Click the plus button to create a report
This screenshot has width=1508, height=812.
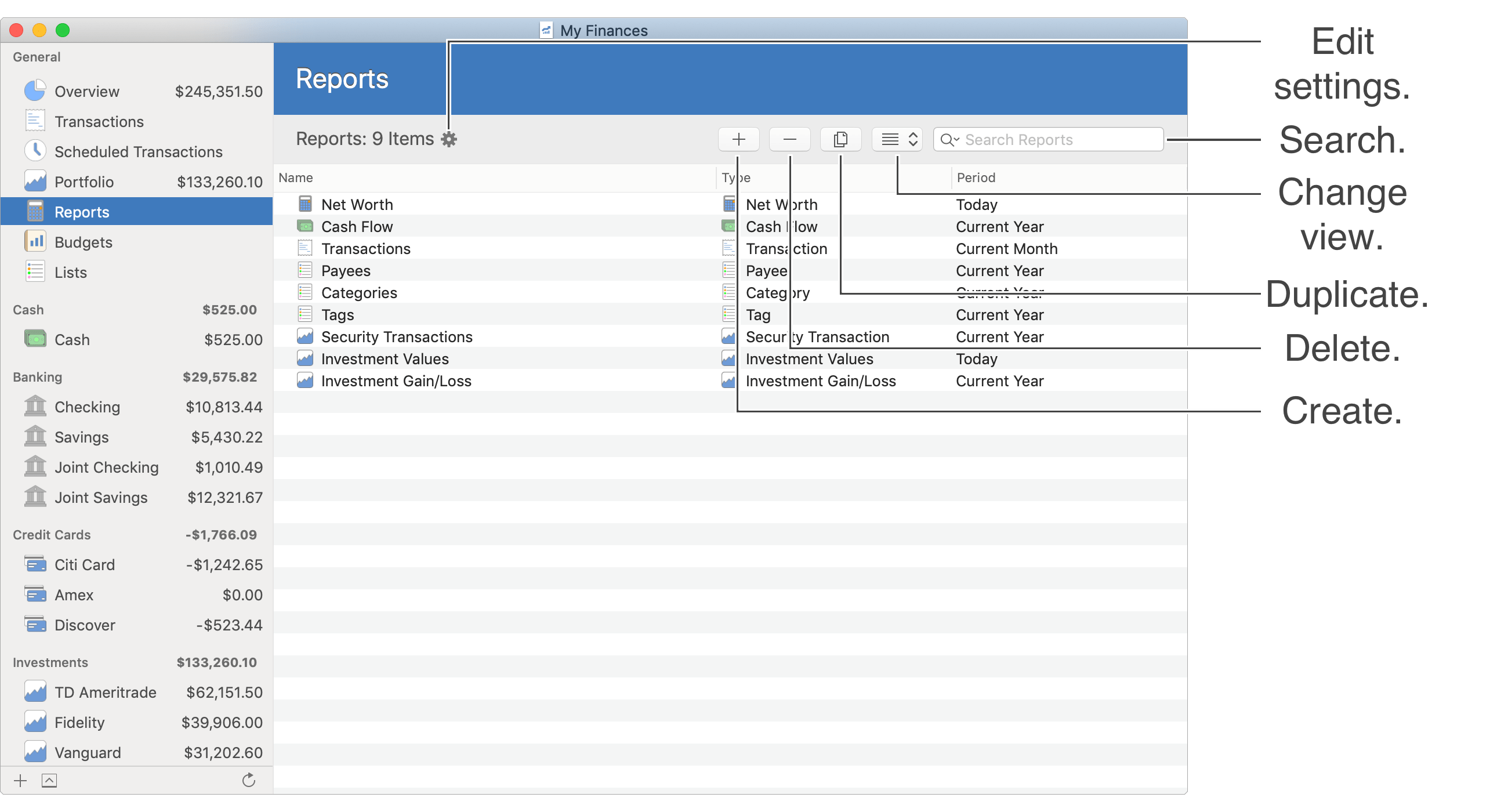738,139
